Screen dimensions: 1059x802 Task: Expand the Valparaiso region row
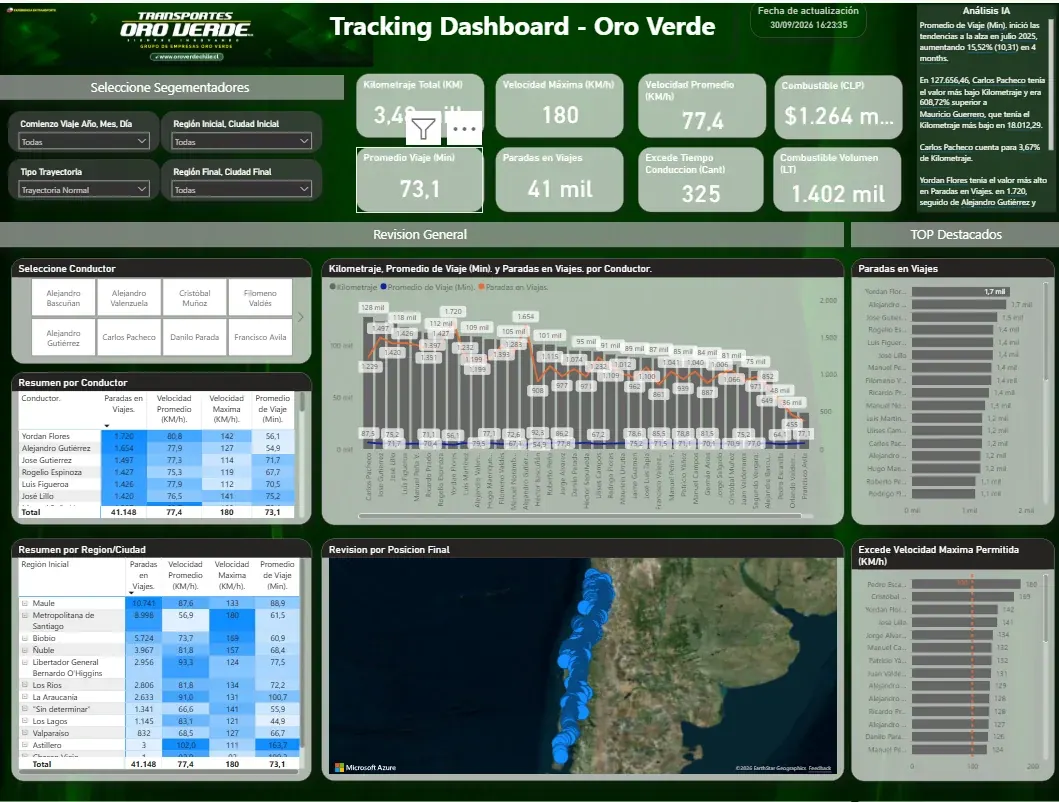tap(25, 733)
